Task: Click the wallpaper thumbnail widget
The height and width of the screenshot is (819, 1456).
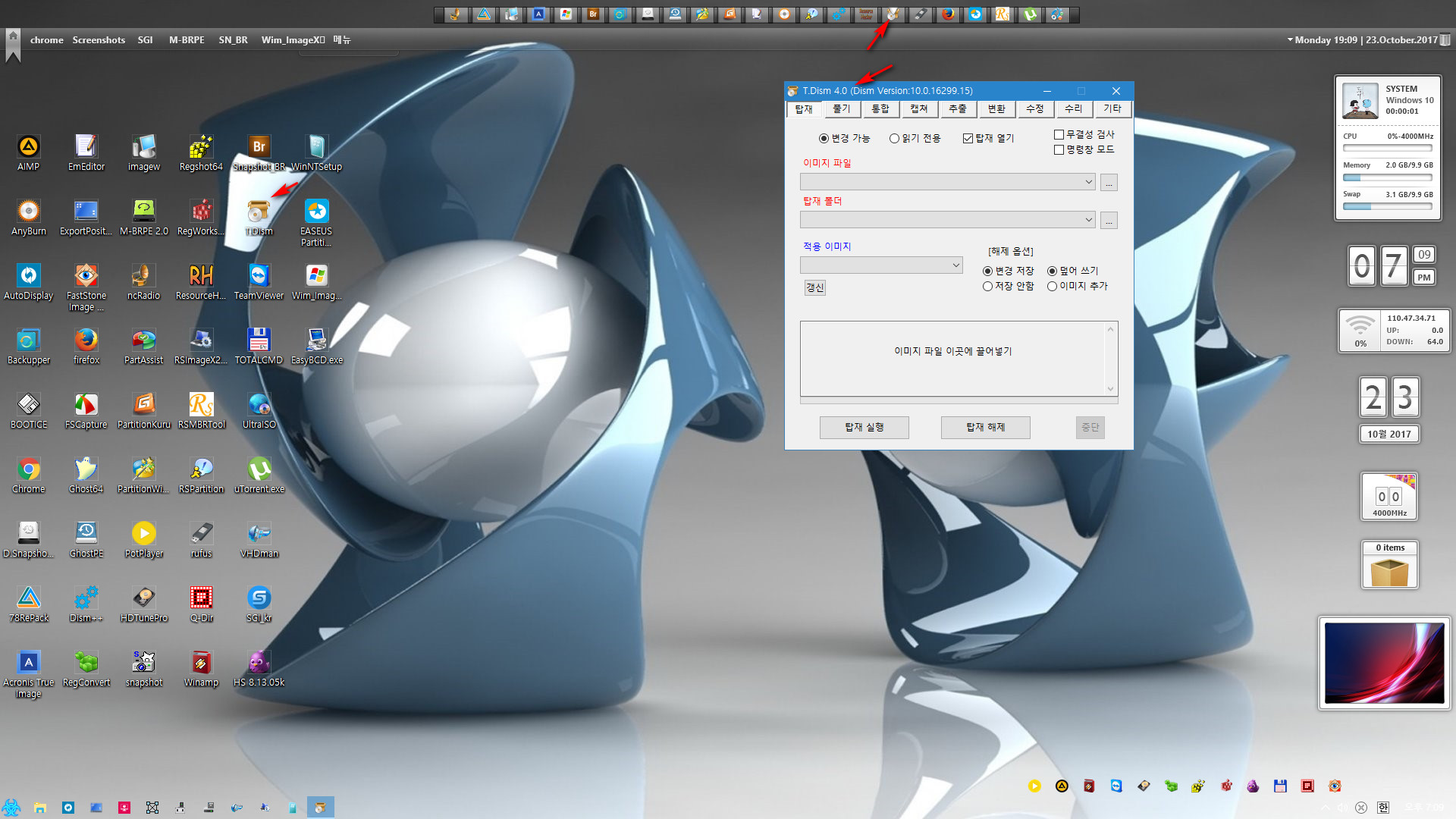Action: tap(1385, 664)
